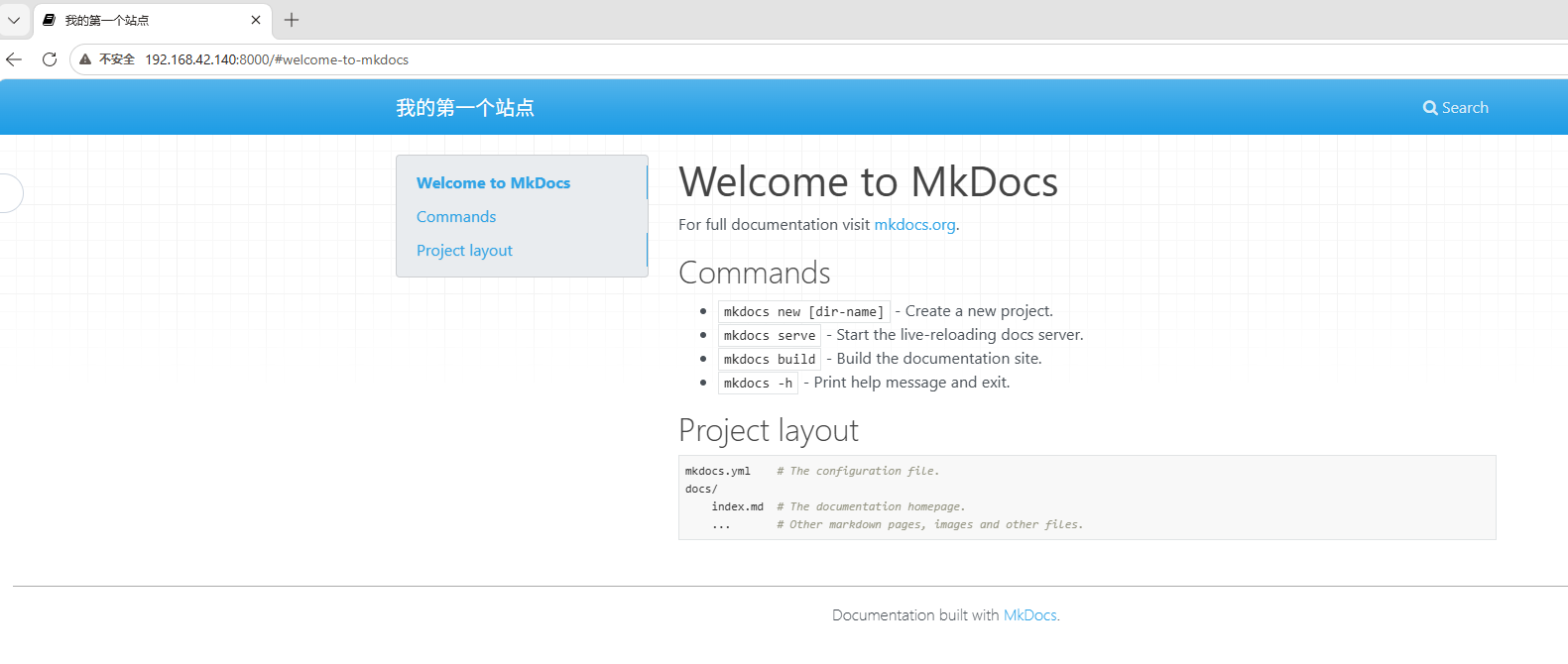Screen dimensions: 1568x664
Task: Click the 不安全 security label
Action: (x=117, y=59)
